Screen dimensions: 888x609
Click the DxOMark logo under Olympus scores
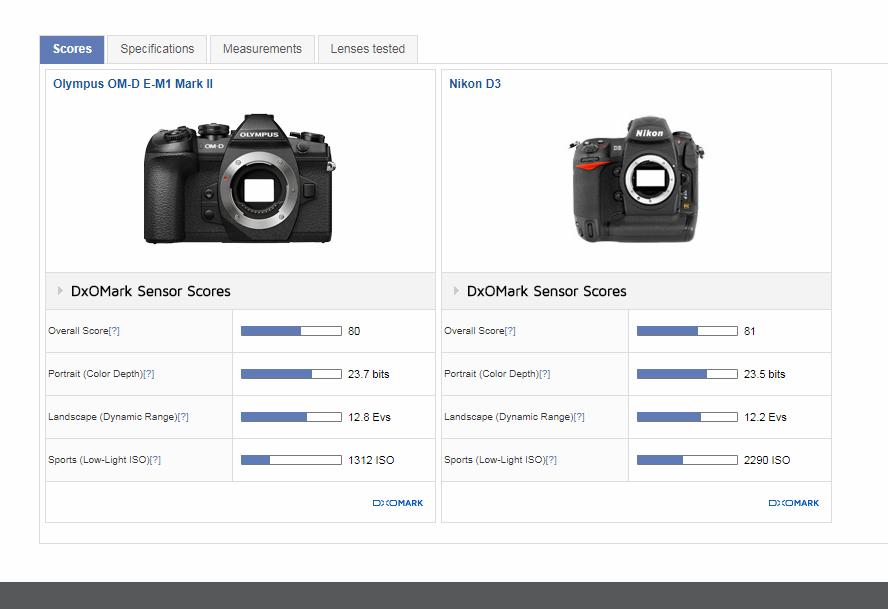(x=398, y=503)
